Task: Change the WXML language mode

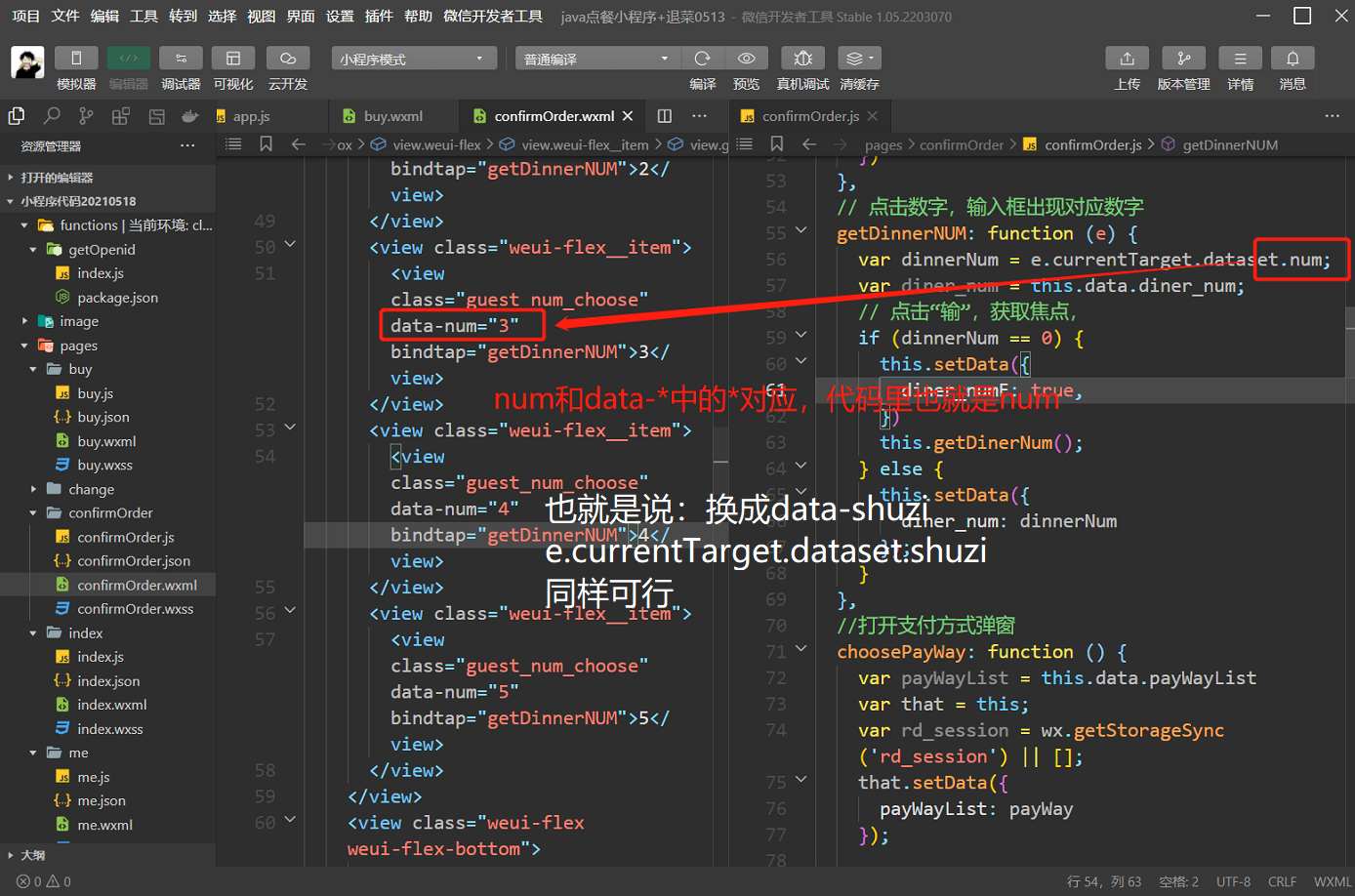Action: [1333, 881]
